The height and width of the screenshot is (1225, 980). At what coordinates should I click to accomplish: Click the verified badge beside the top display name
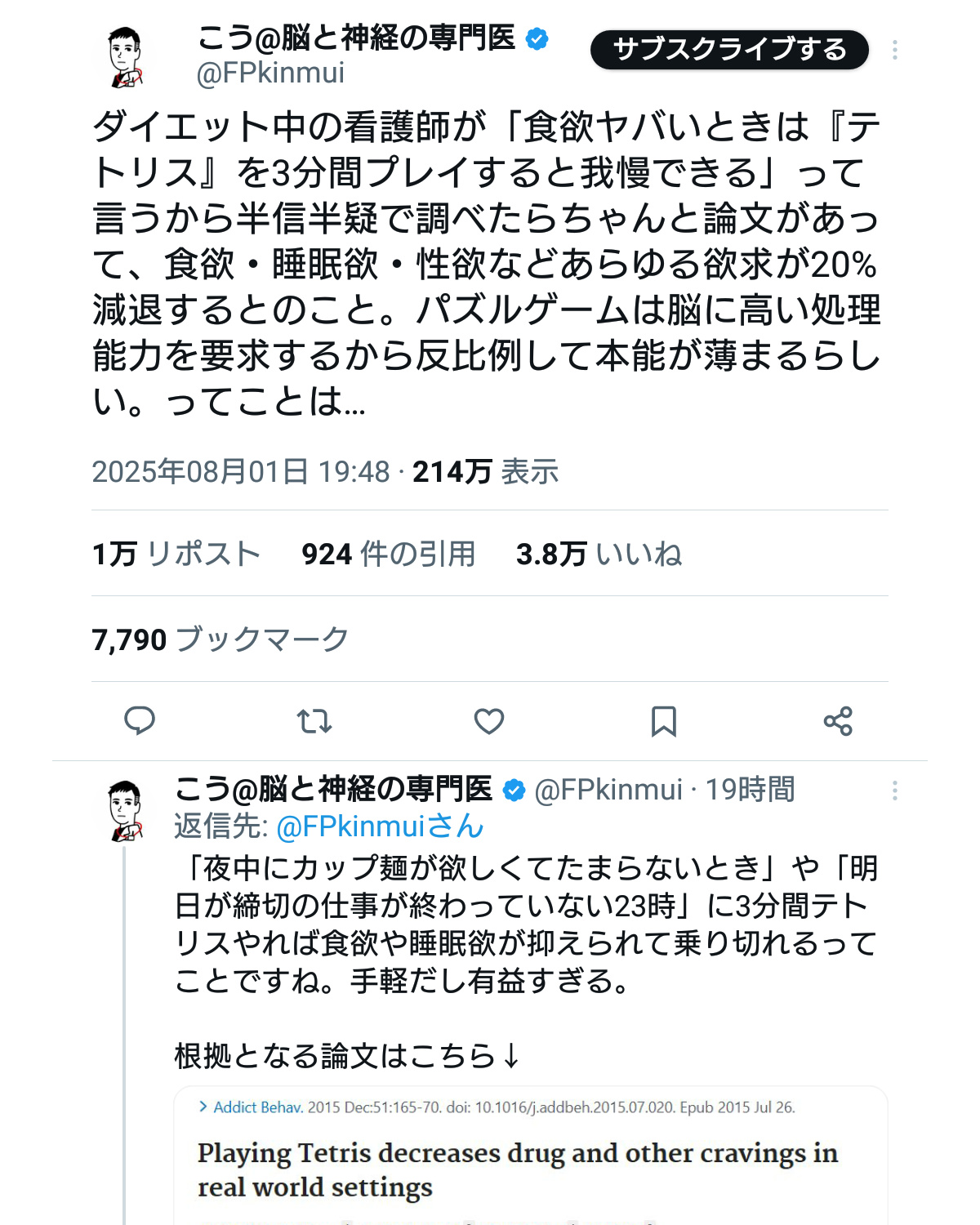537,38
